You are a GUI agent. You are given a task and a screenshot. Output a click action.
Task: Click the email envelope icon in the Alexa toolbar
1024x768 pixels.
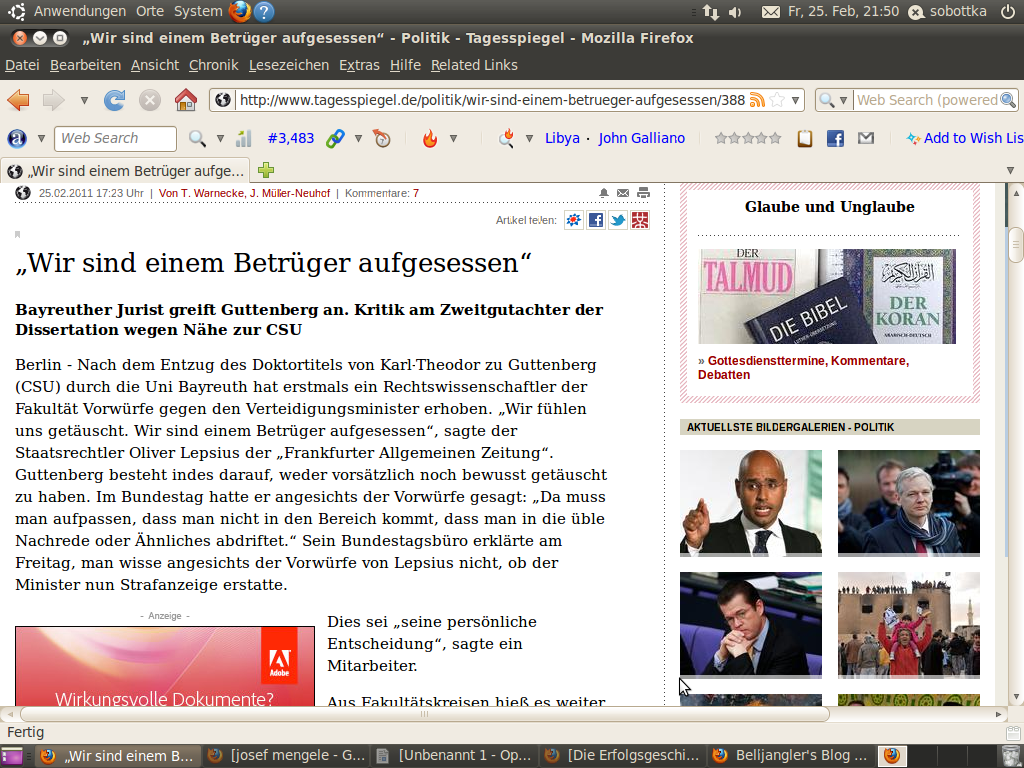pos(866,138)
